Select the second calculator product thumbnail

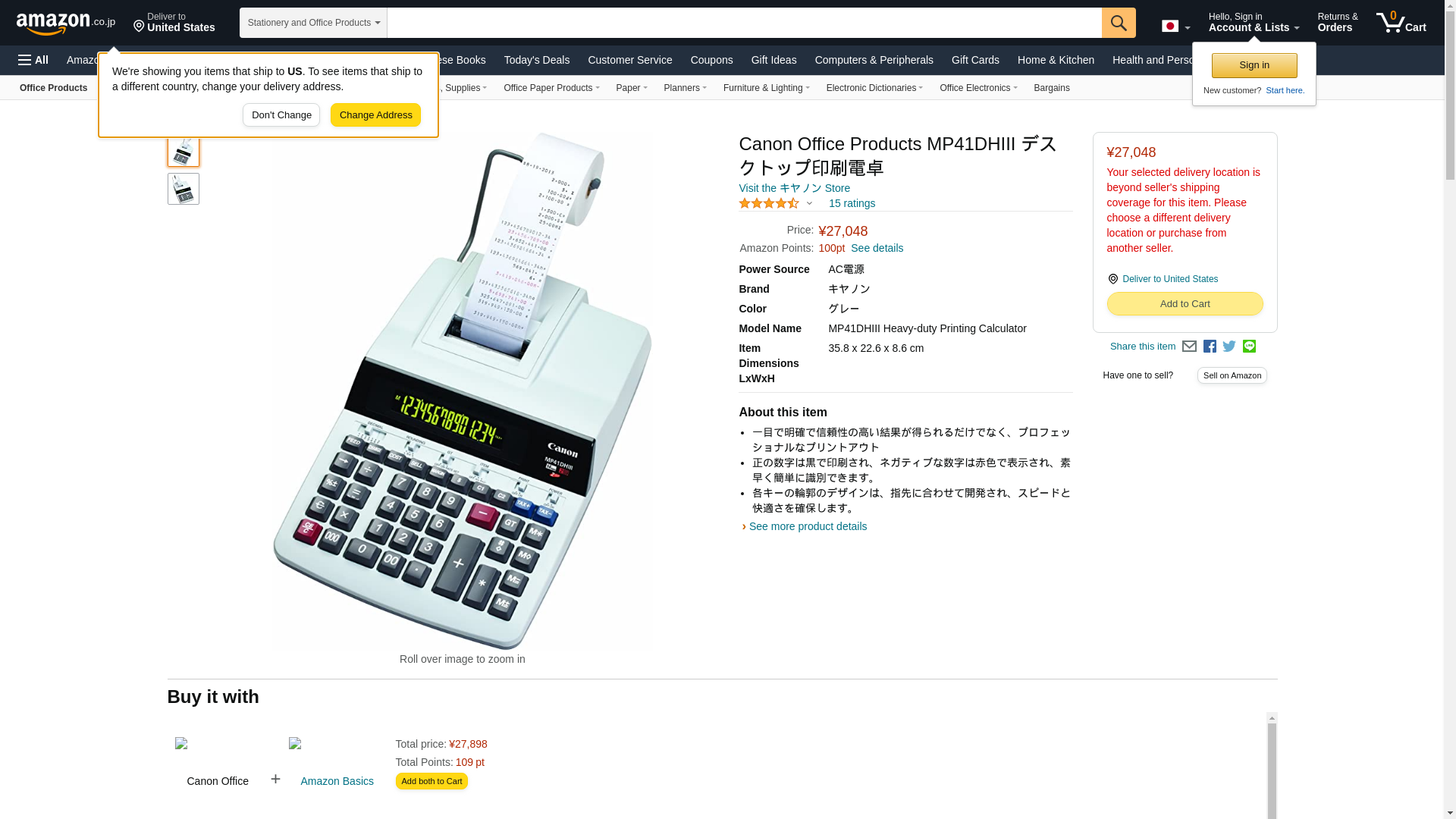coord(184,189)
